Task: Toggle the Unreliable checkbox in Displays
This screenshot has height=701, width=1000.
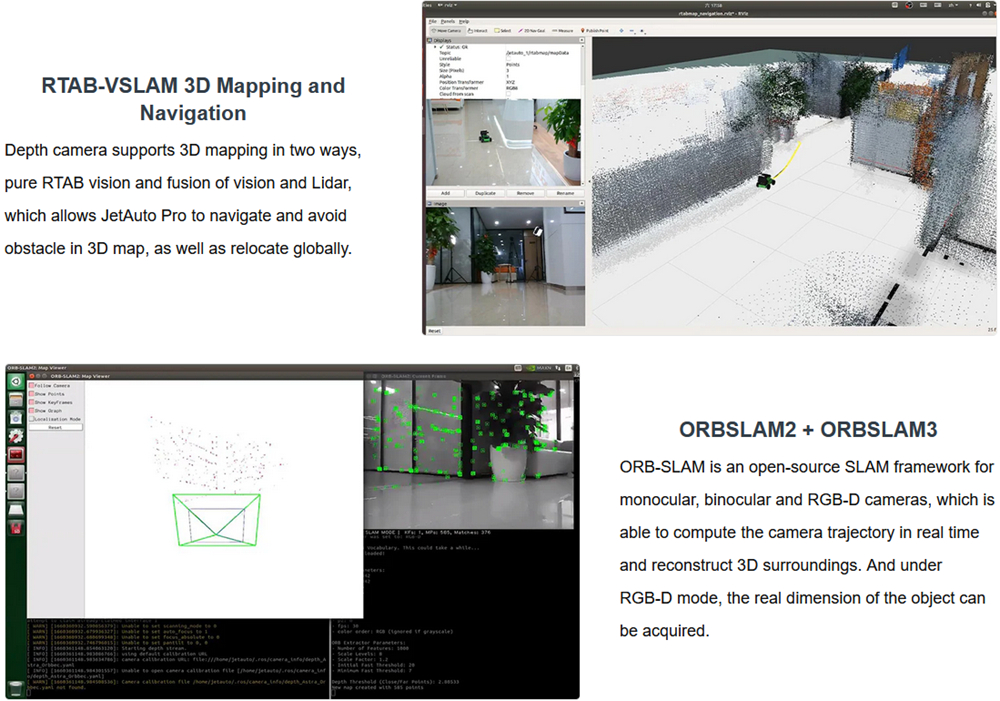Action: [510, 58]
